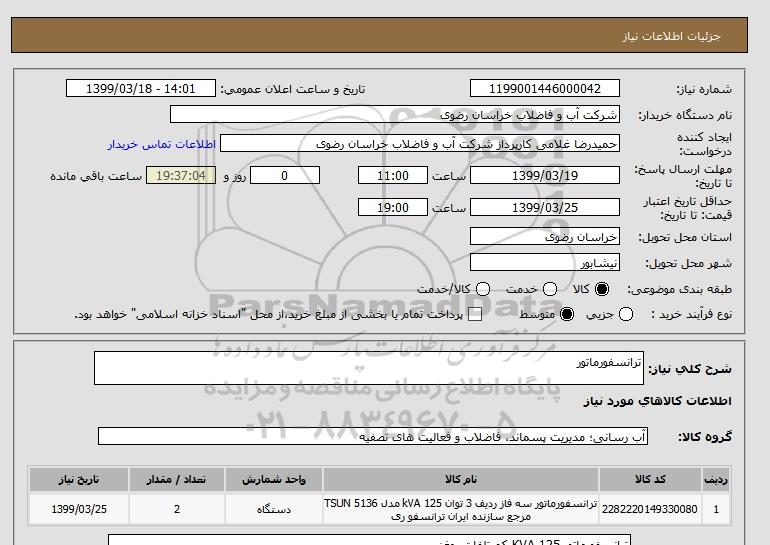Click the reply deadline time field 11:00
The width and height of the screenshot is (770, 545).
click(x=393, y=175)
